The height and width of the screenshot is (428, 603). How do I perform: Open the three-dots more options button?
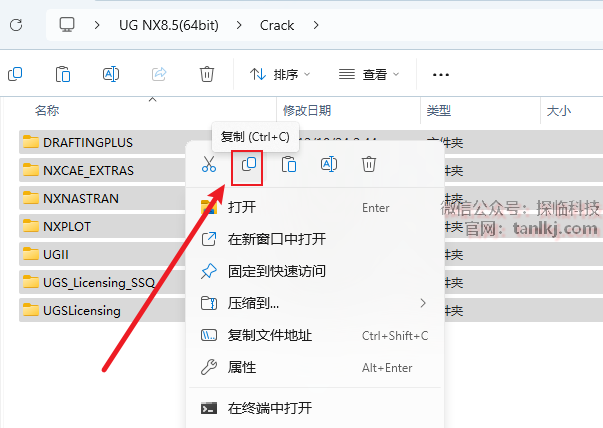pos(441,75)
